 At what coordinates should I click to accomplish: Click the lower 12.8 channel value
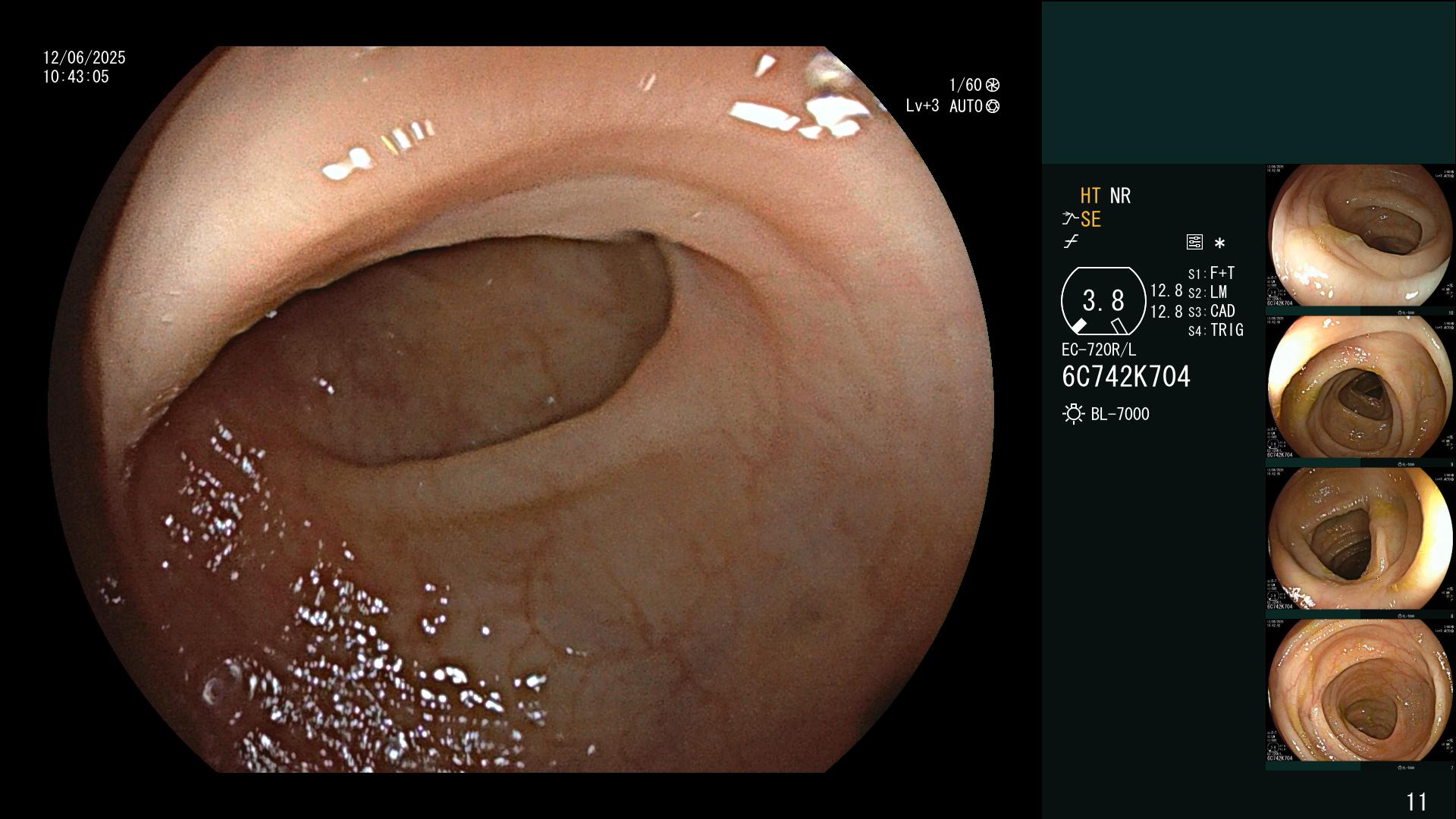coord(1166,312)
